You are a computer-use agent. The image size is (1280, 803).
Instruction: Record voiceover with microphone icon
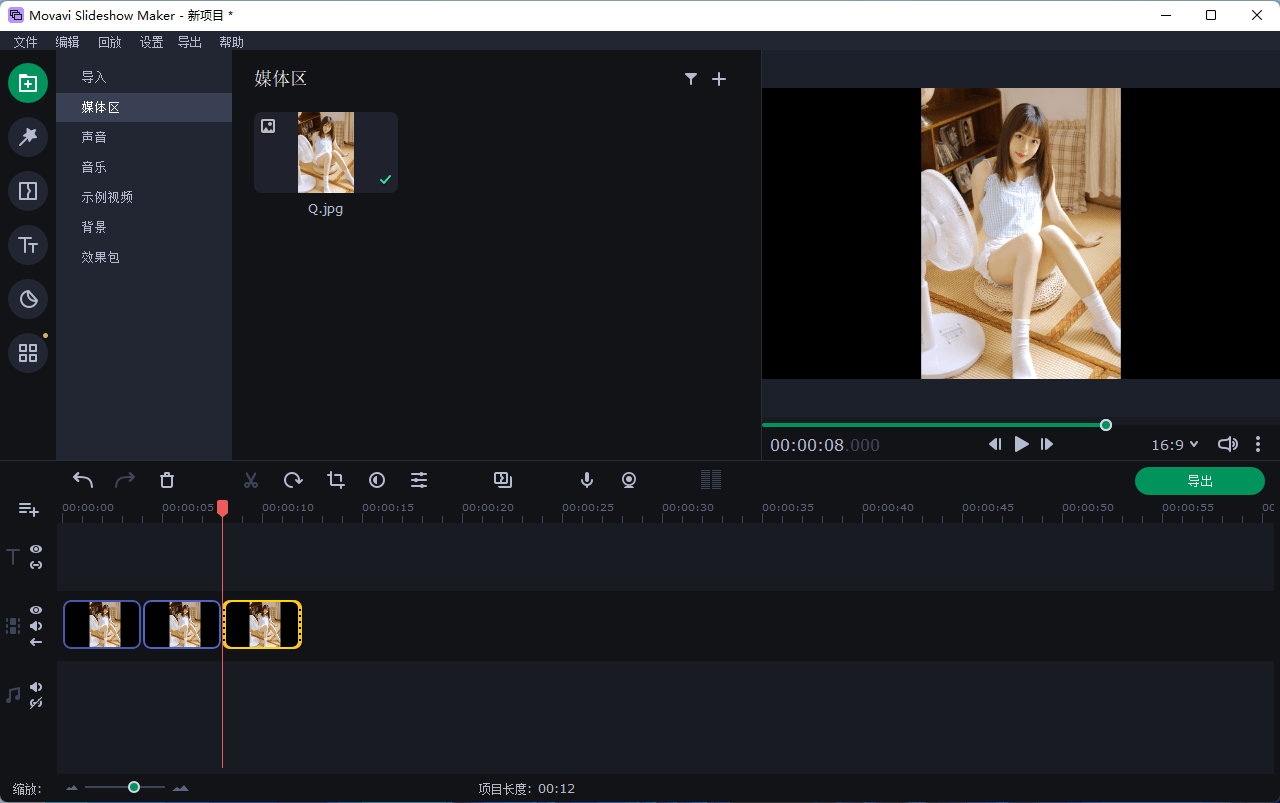pyautogui.click(x=587, y=480)
